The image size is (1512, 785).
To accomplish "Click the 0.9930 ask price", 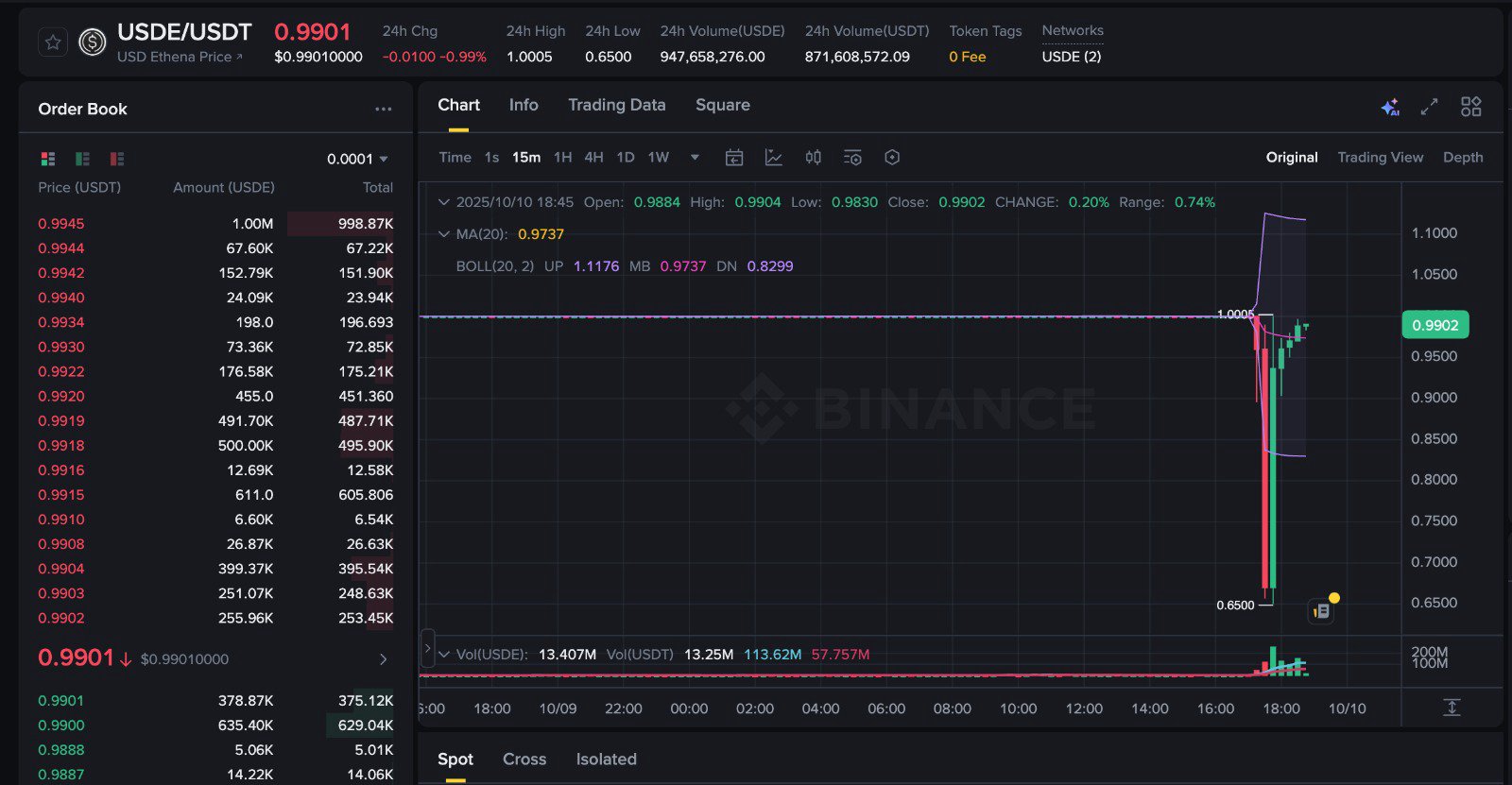I will coord(61,347).
